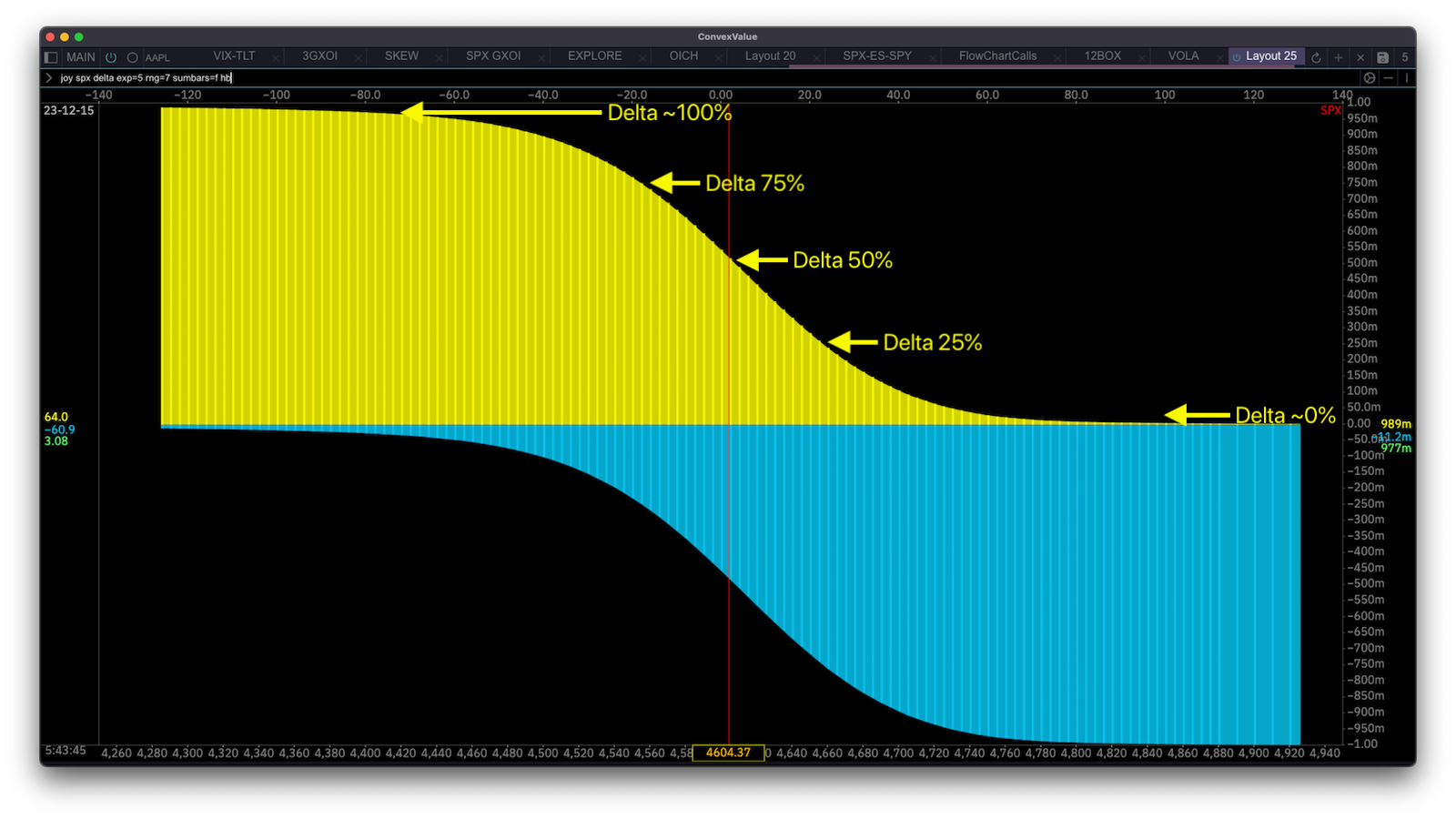Click the -100 tick on top axis
The width and height of the screenshot is (1456, 819).
pyautogui.click(x=277, y=95)
